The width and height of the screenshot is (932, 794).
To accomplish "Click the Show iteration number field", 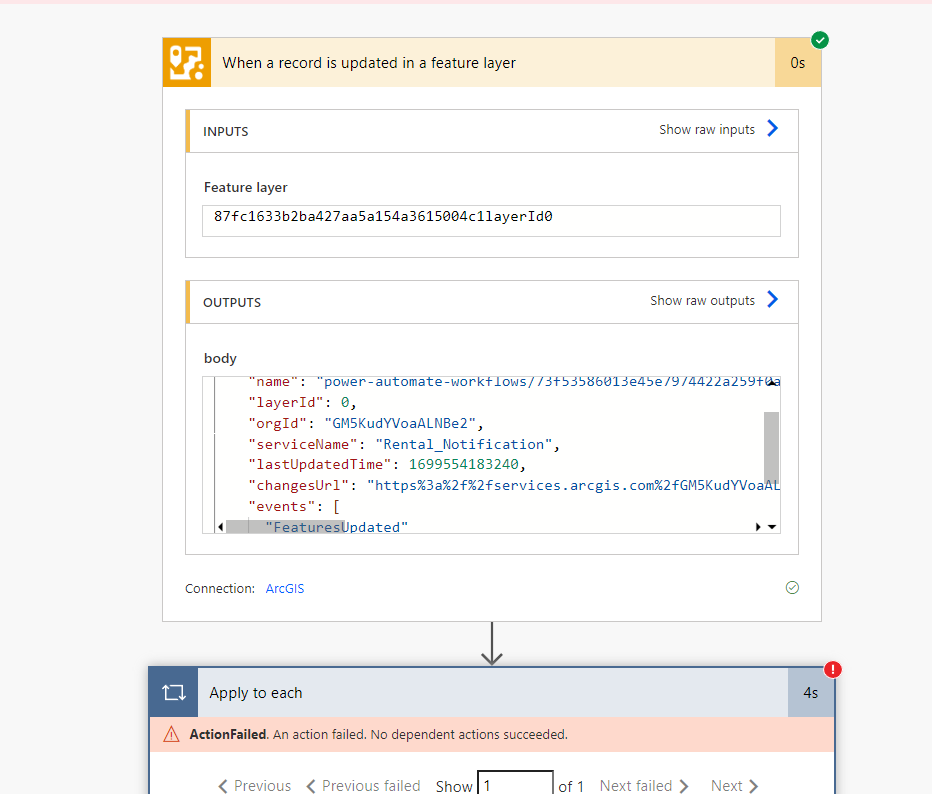I will (515, 785).
